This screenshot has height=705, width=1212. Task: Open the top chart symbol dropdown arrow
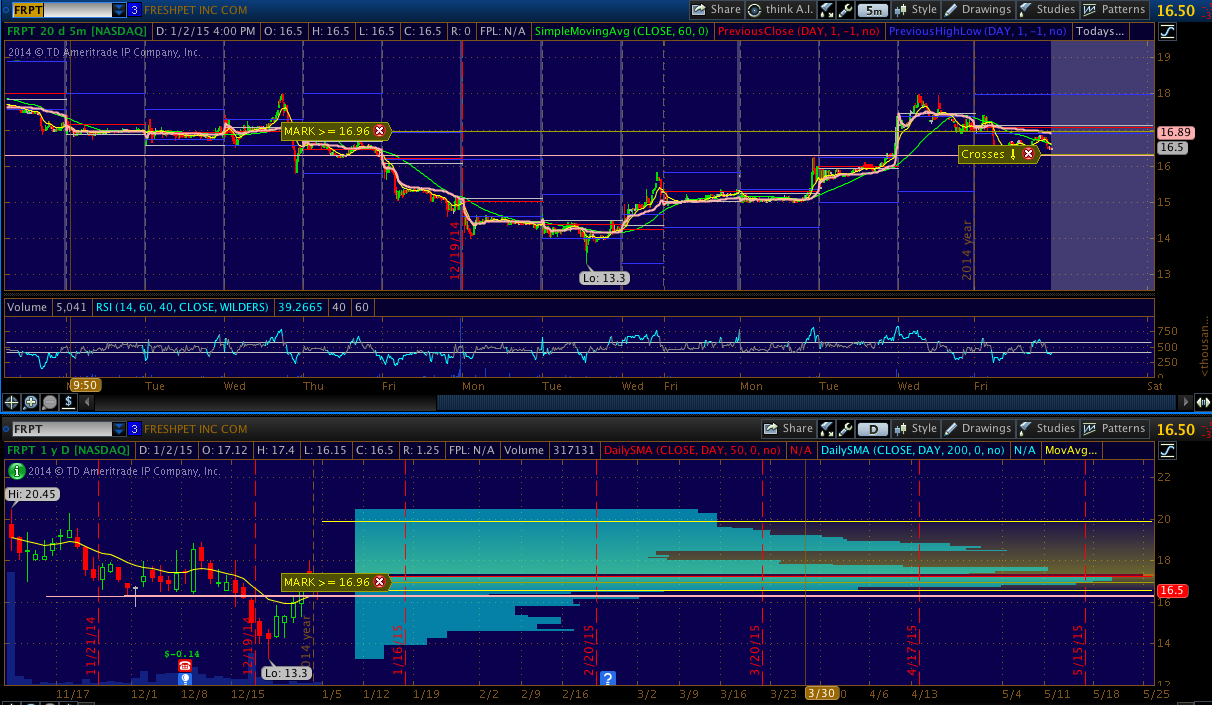pos(119,10)
